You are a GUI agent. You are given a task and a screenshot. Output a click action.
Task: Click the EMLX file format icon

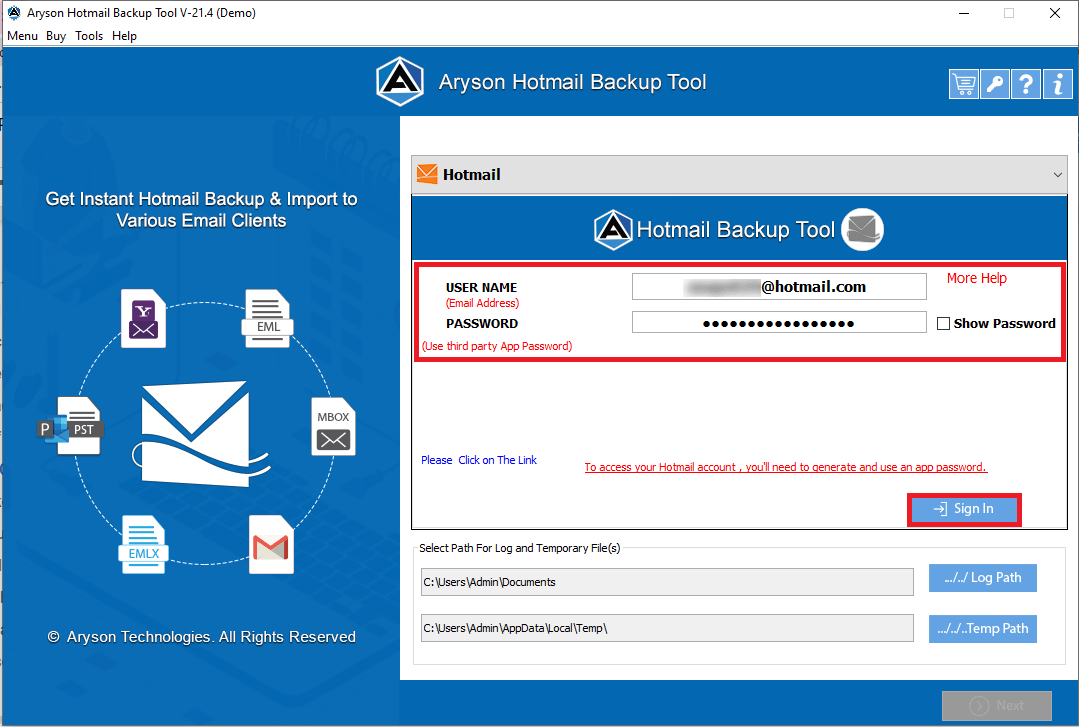(x=143, y=545)
